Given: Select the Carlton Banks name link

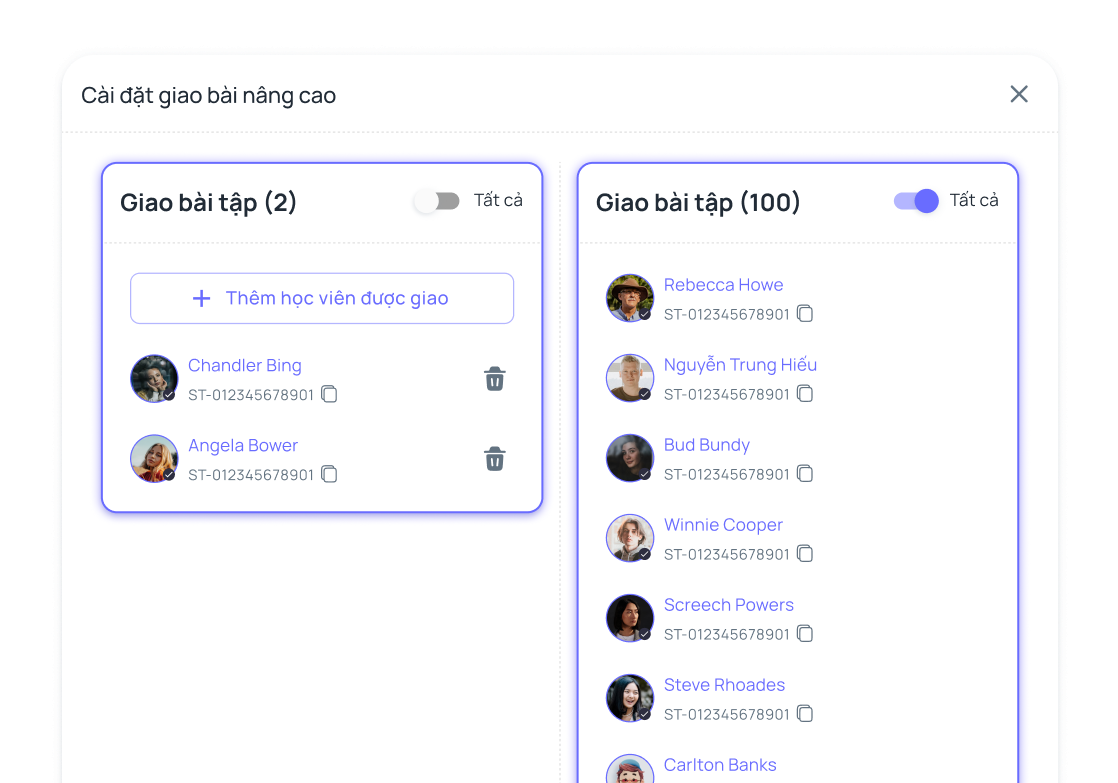Looking at the screenshot, I should click(720, 765).
